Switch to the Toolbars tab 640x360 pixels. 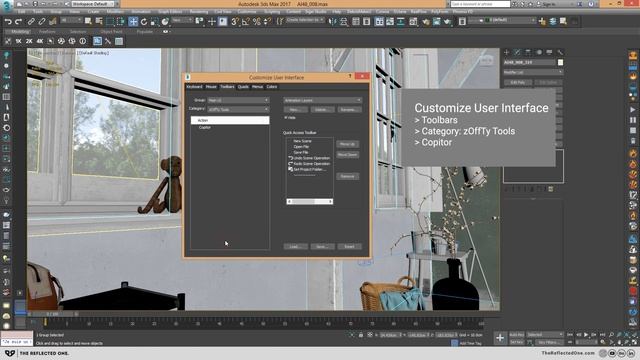click(227, 87)
